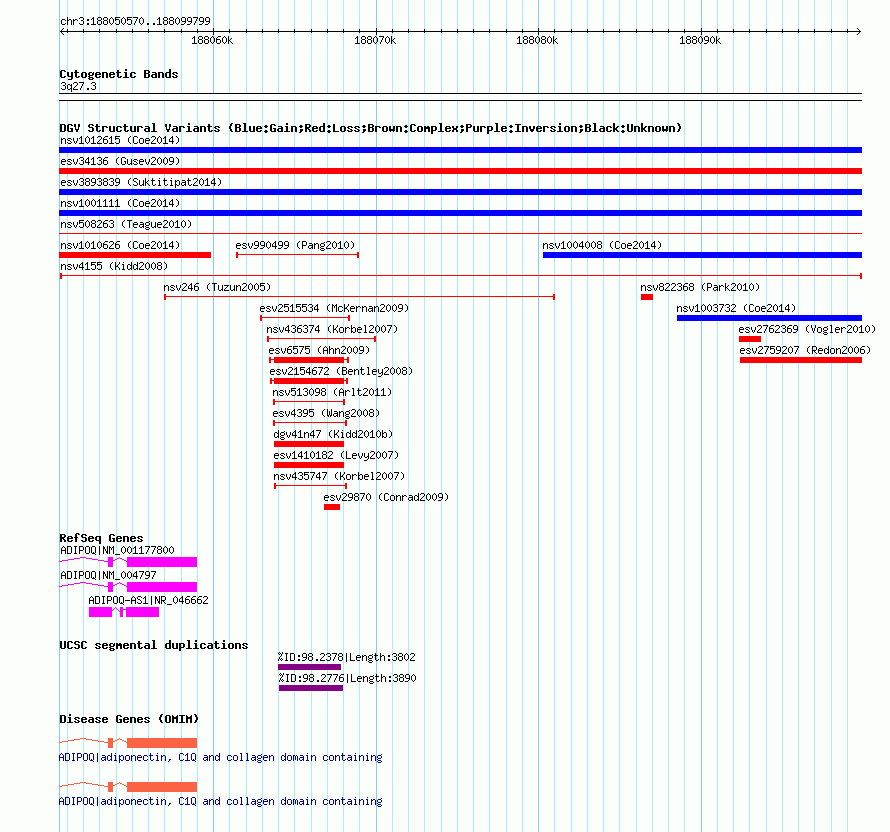Click the UCSC segmental duplications track title
The image size is (890, 832).
[154, 645]
